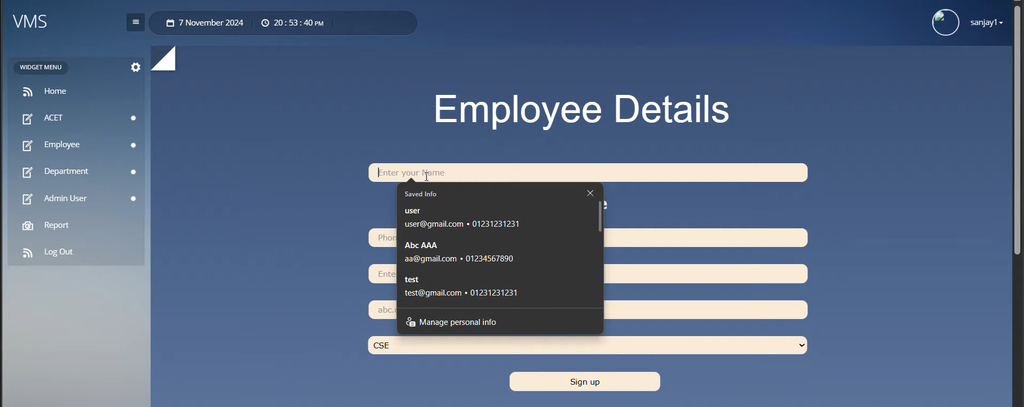The image size is (1024, 407).
Task: Expand the ACET menu dot indicator
Action: click(x=133, y=118)
